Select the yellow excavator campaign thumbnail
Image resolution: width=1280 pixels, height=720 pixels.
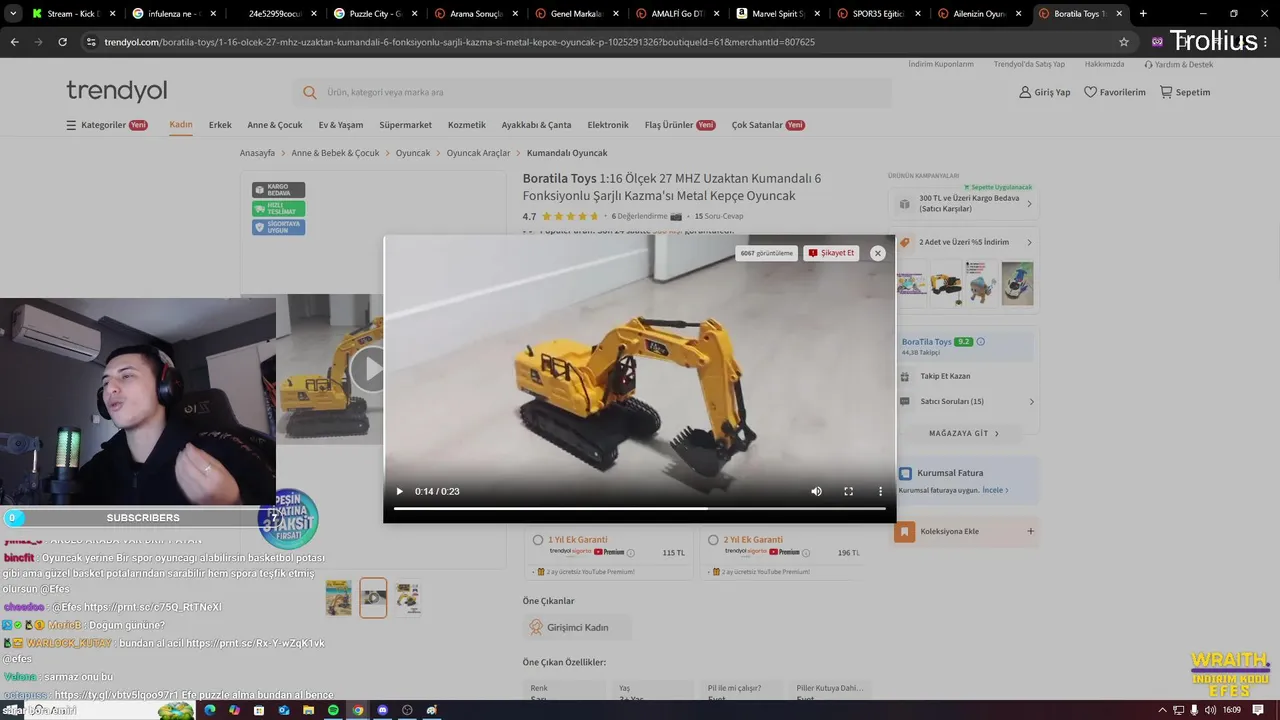(x=946, y=284)
